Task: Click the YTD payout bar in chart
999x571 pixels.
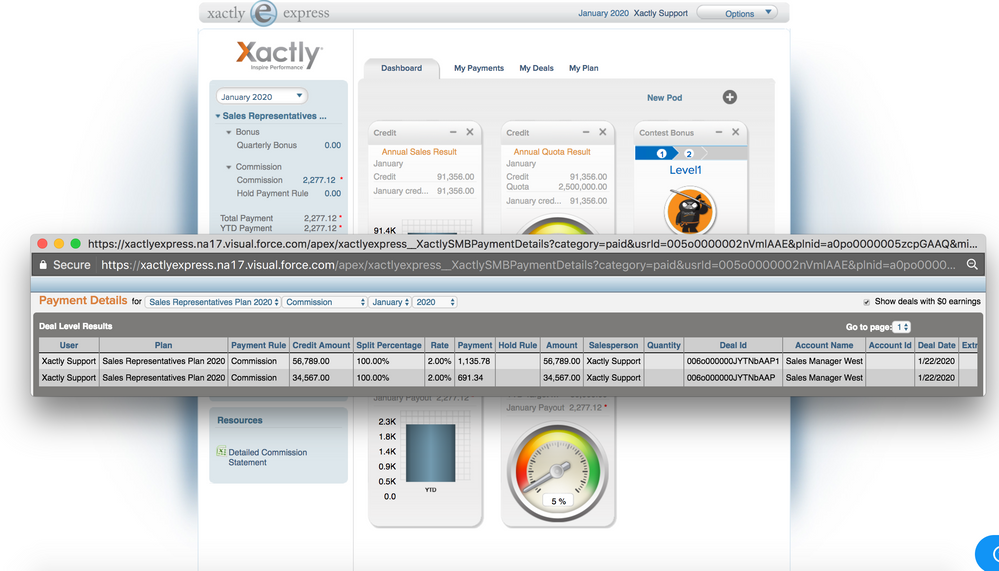Action: tap(431, 452)
